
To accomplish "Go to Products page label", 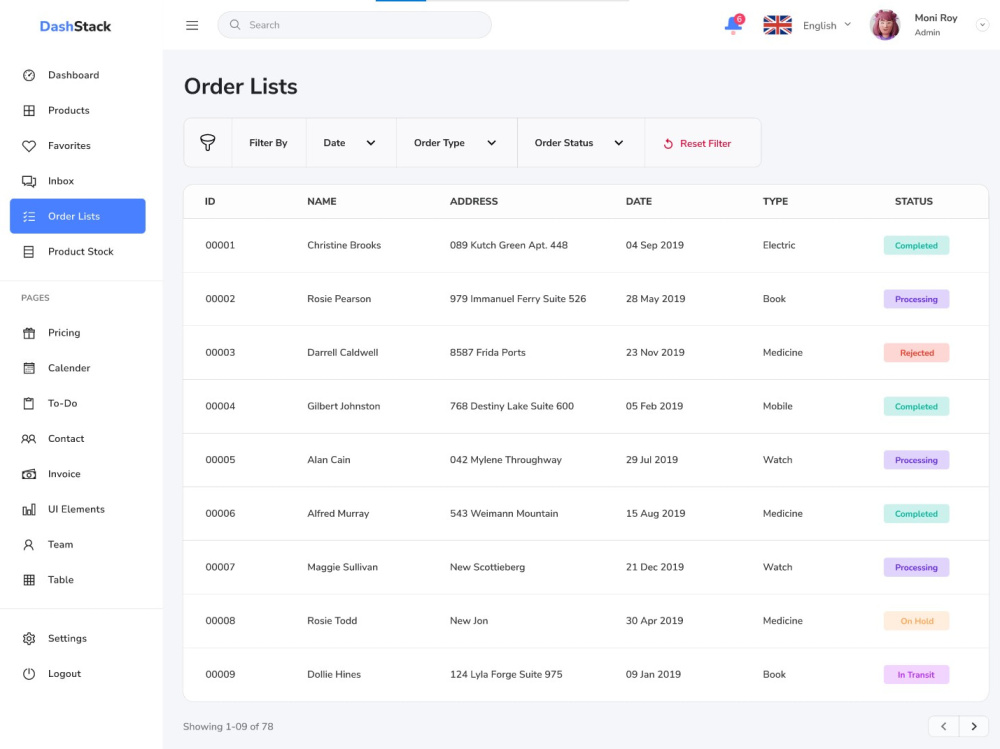I will [68, 110].
